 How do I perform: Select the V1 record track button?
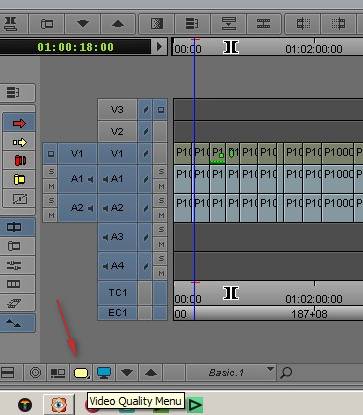pyautogui.click(x=117, y=154)
